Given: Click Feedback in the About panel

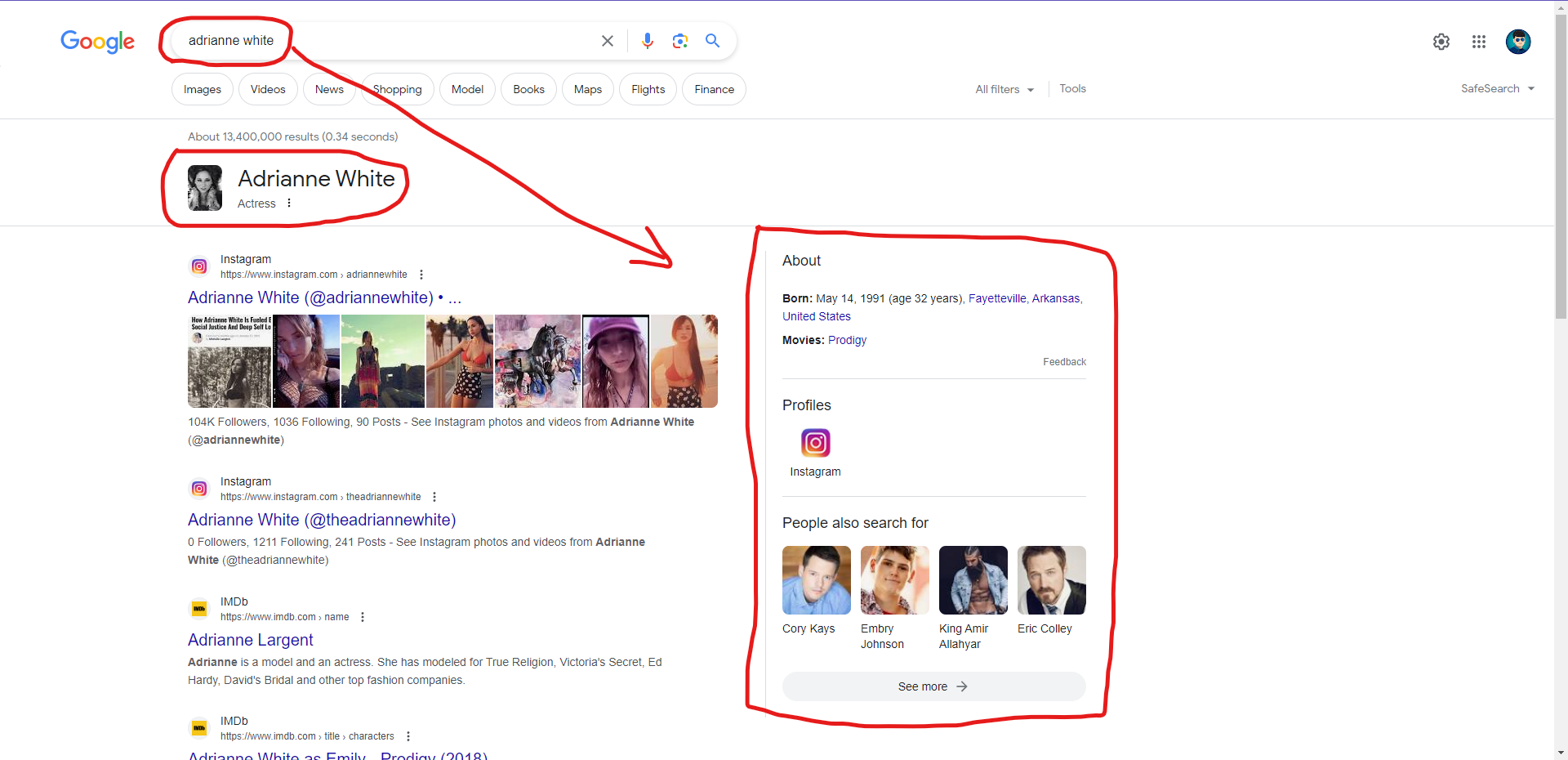Looking at the screenshot, I should coord(1064,362).
